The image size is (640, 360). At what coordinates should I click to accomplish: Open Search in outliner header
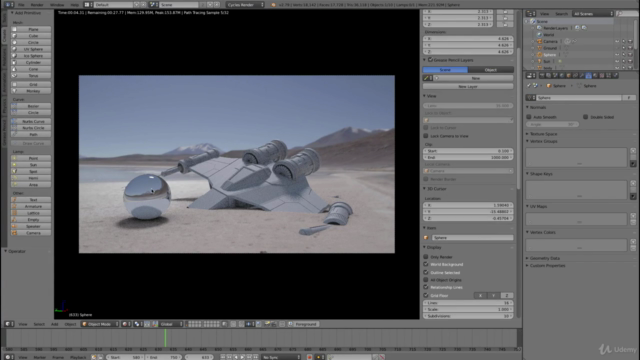point(562,14)
